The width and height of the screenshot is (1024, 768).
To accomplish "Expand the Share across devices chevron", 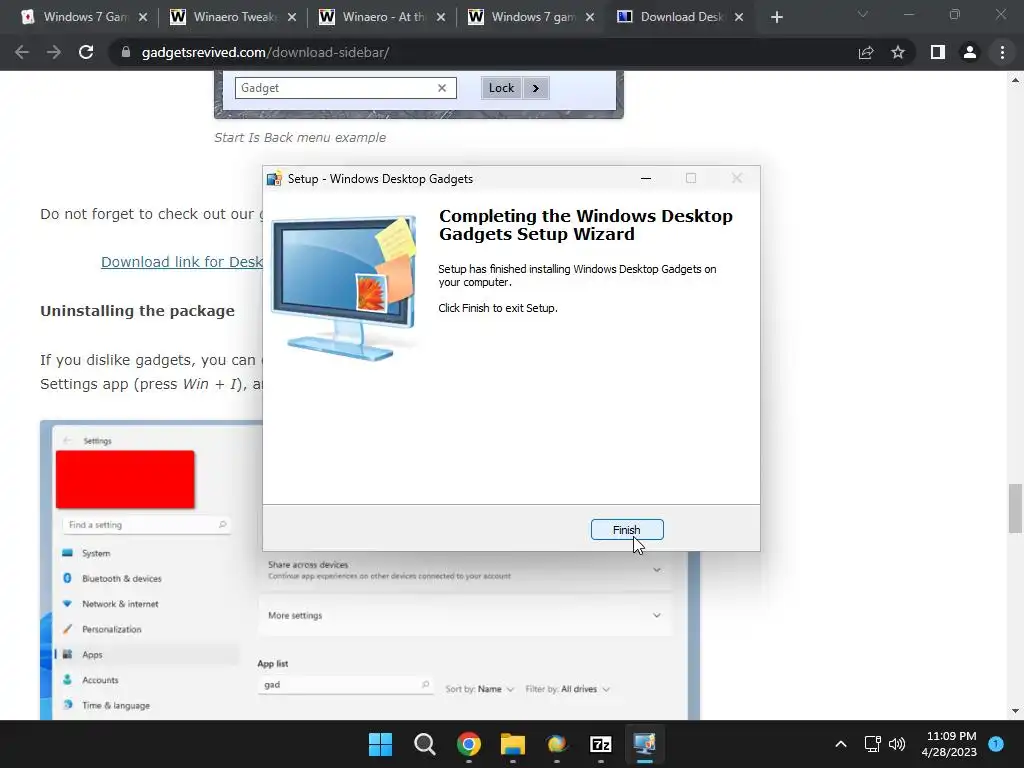I will coord(656,570).
